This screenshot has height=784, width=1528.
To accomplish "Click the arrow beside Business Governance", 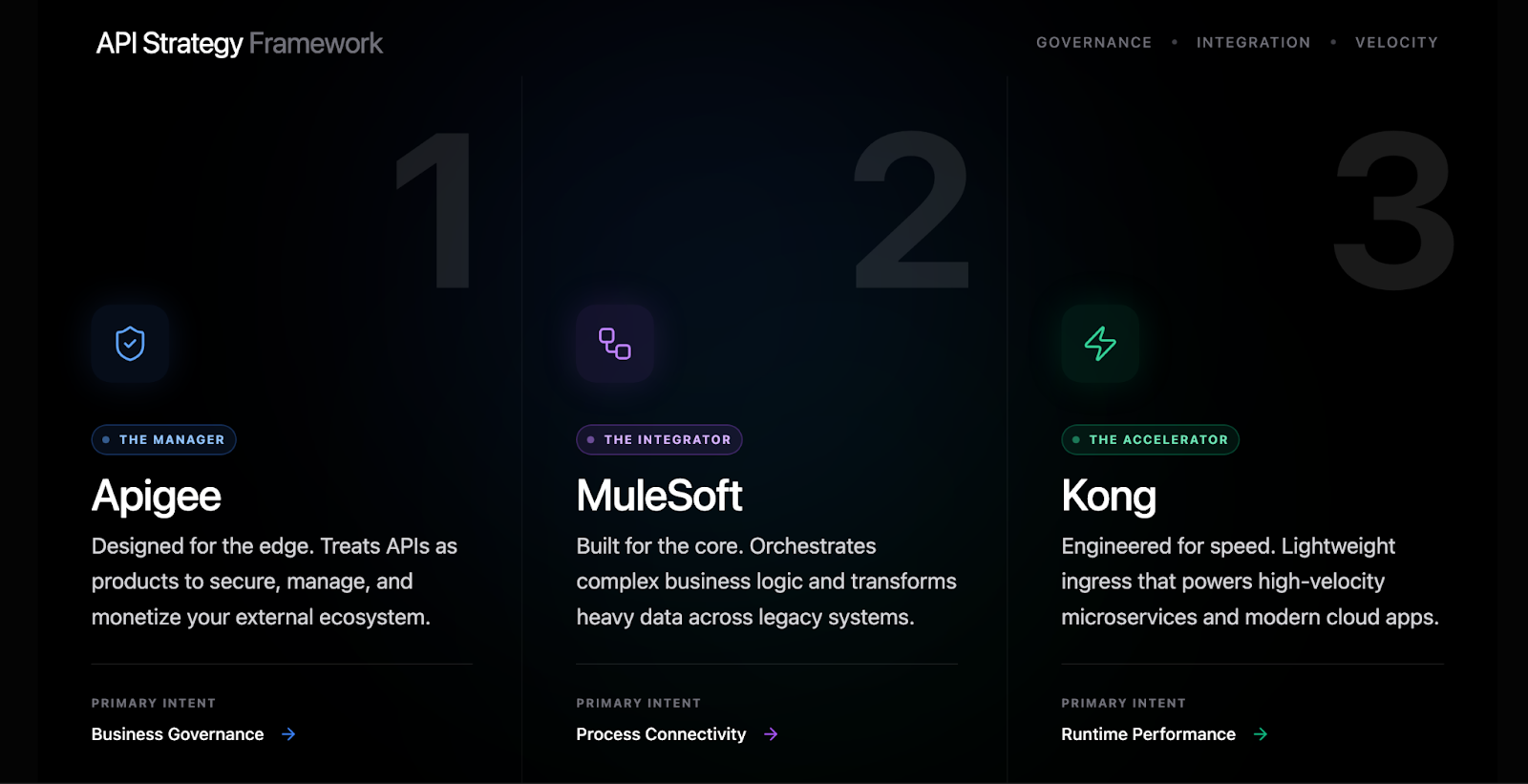I will [288, 734].
